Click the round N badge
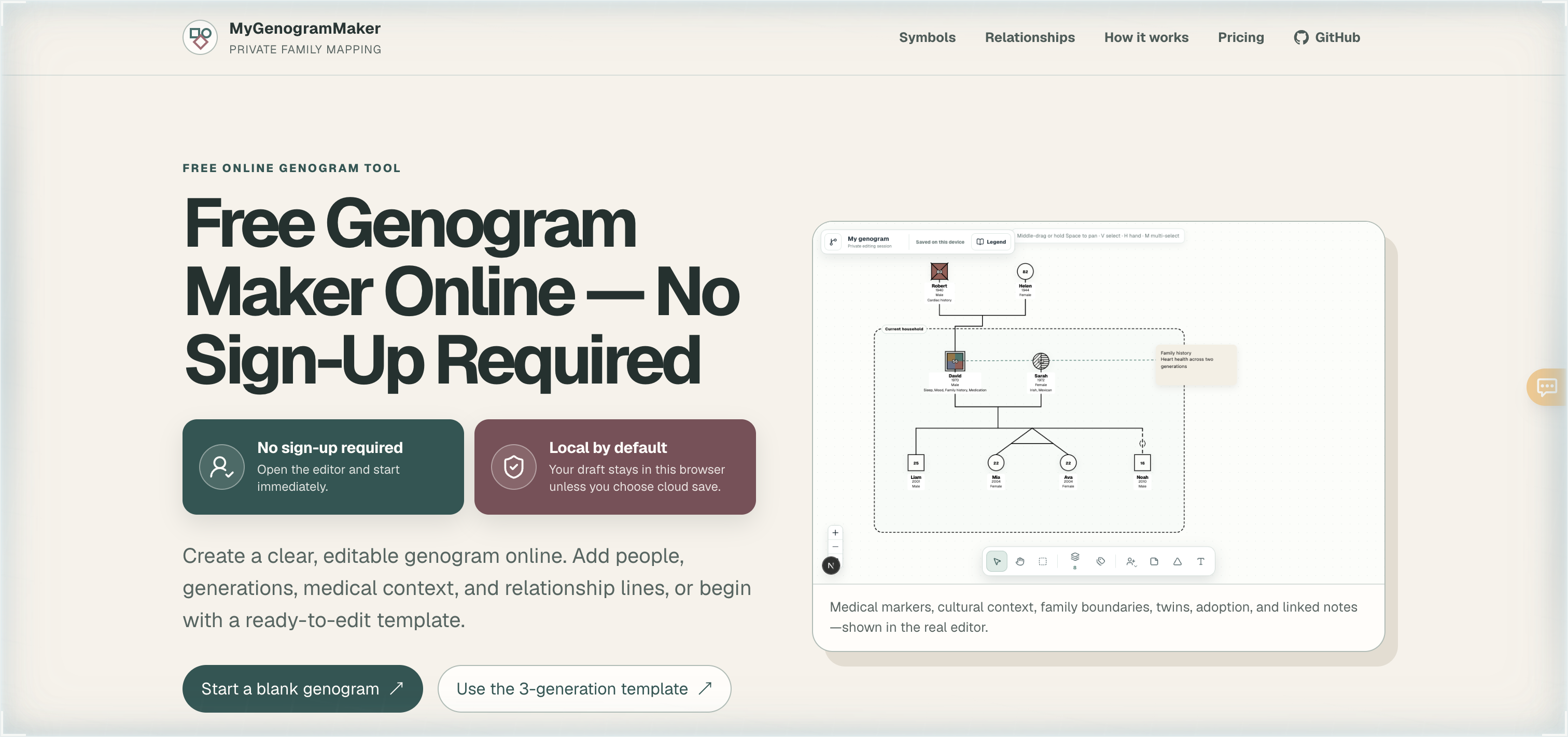Image resolution: width=1568 pixels, height=737 pixels. tap(831, 565)
